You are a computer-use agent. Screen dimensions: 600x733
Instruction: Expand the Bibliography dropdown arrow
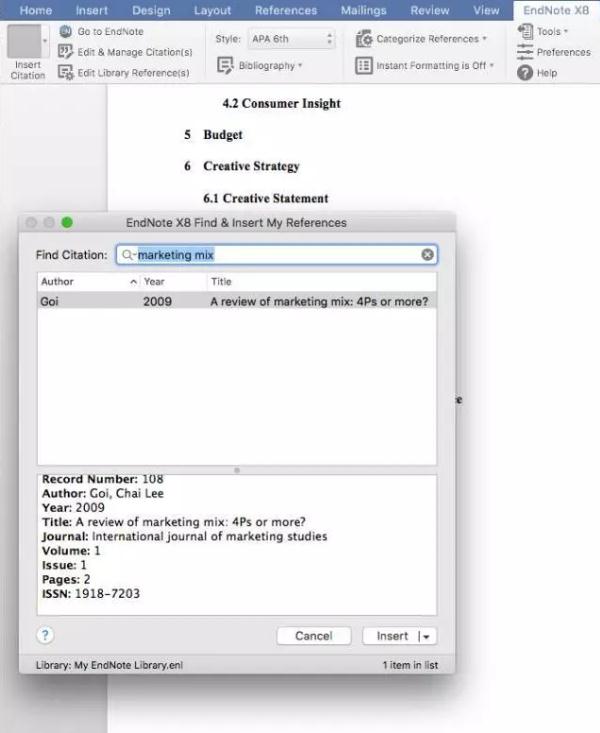tap(300, 65)
